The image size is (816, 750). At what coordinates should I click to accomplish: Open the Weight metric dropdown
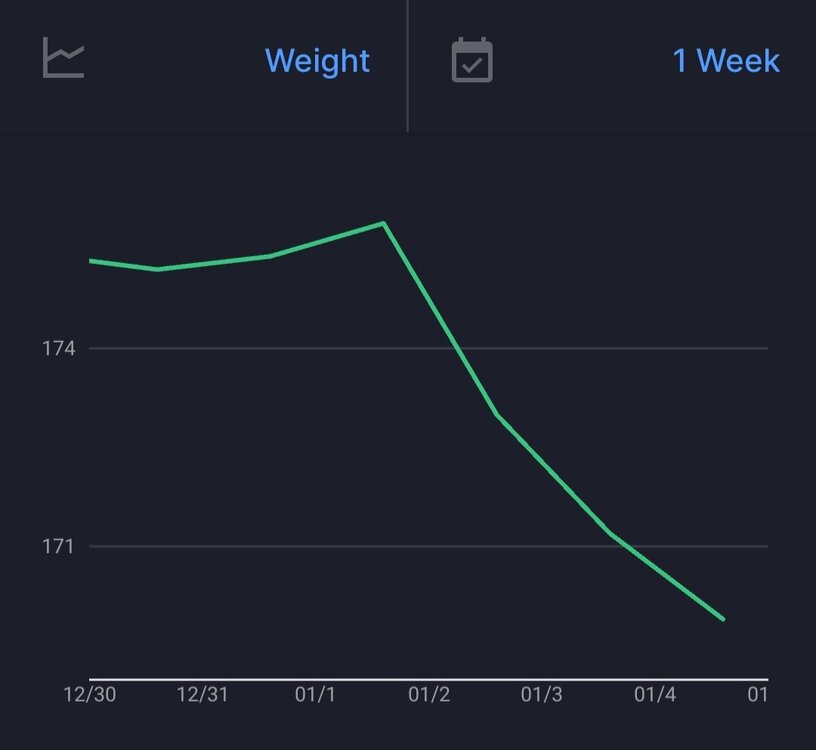317,61
